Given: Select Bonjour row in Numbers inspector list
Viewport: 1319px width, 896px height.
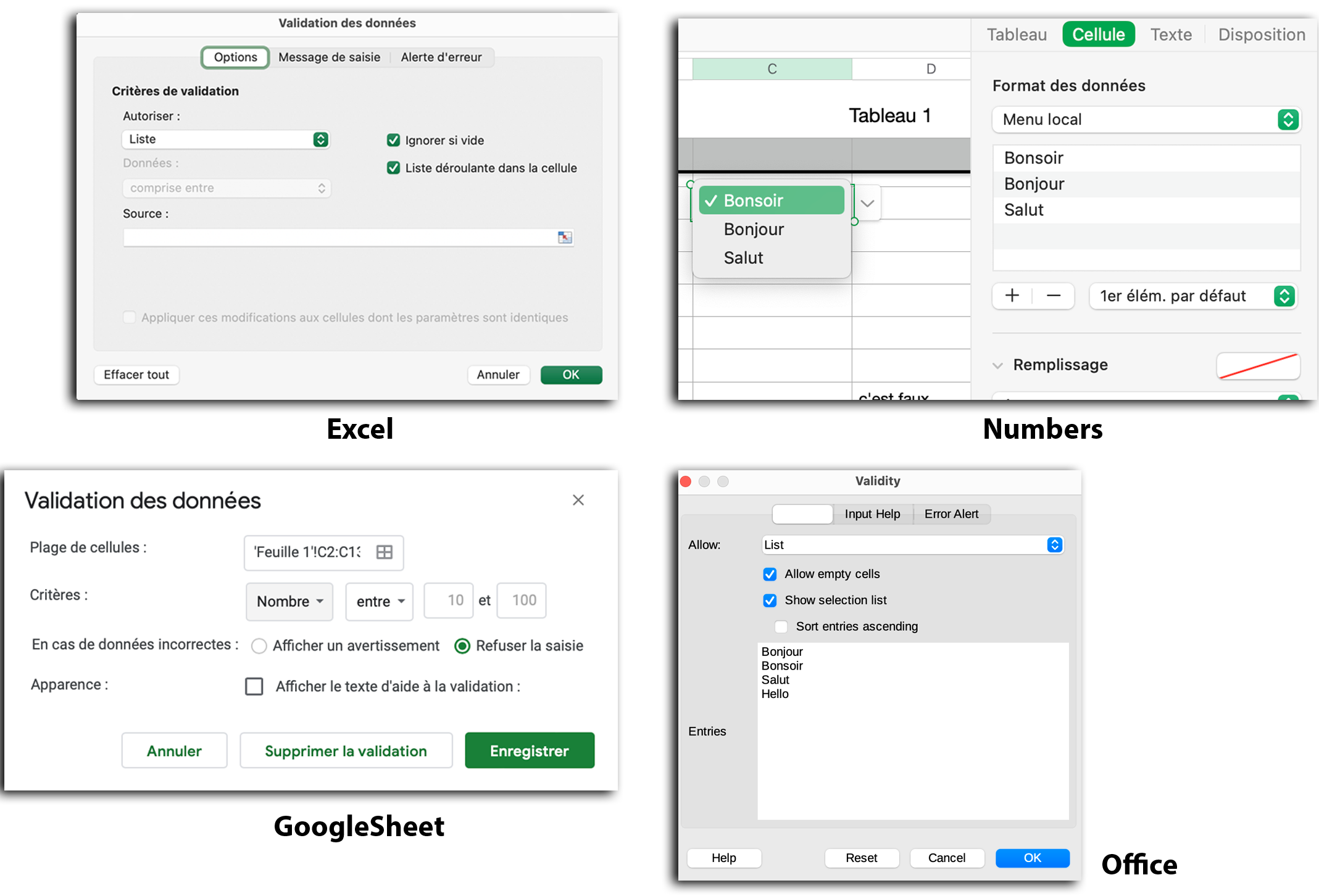Looking at the screenshot, I should tap(1146, 184).
